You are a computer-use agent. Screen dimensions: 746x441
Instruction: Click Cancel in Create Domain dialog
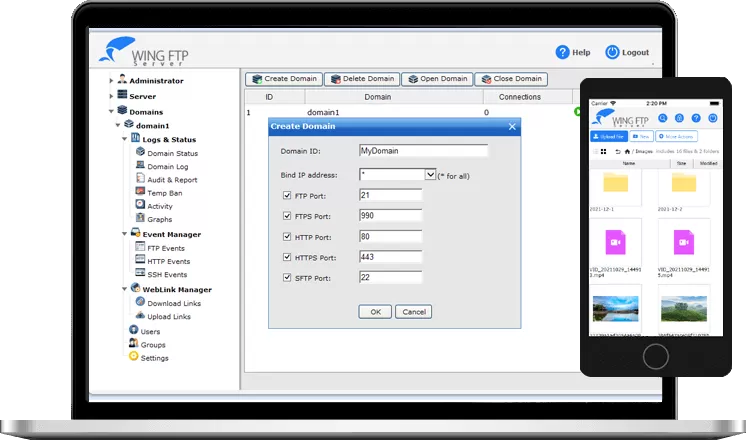tap(414, 312)
